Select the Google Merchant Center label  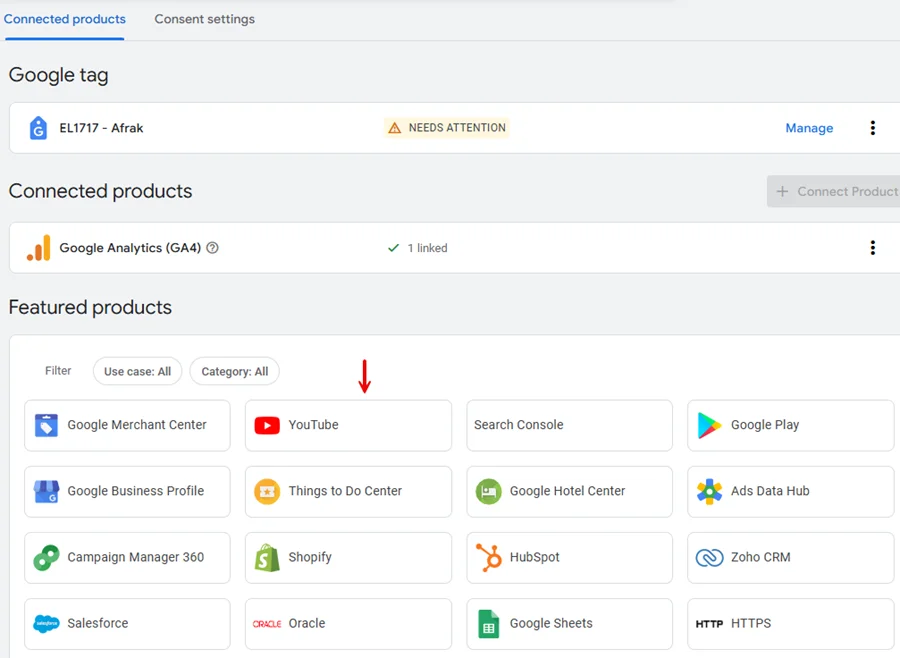click(x=137, y=425)
